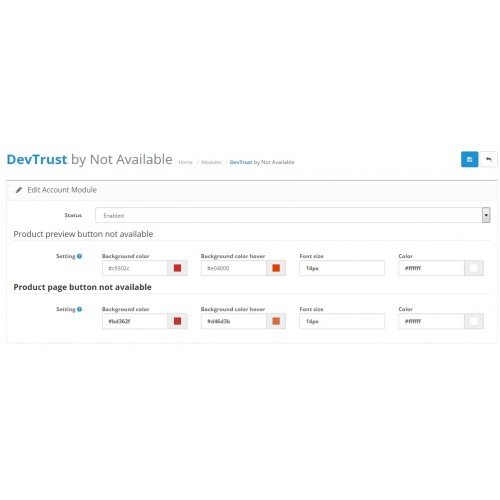The width and height of the screenshot is (500, 500).
Task: Click preview button Font size field
Action: pos(342,268)
